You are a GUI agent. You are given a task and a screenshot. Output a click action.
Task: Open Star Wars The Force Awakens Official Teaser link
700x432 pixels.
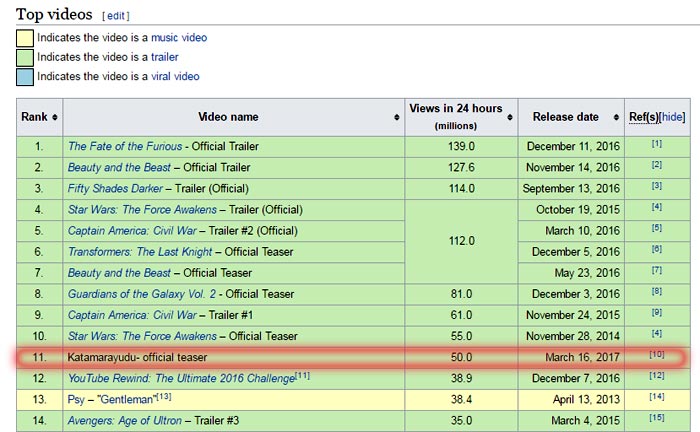(142, 336)
